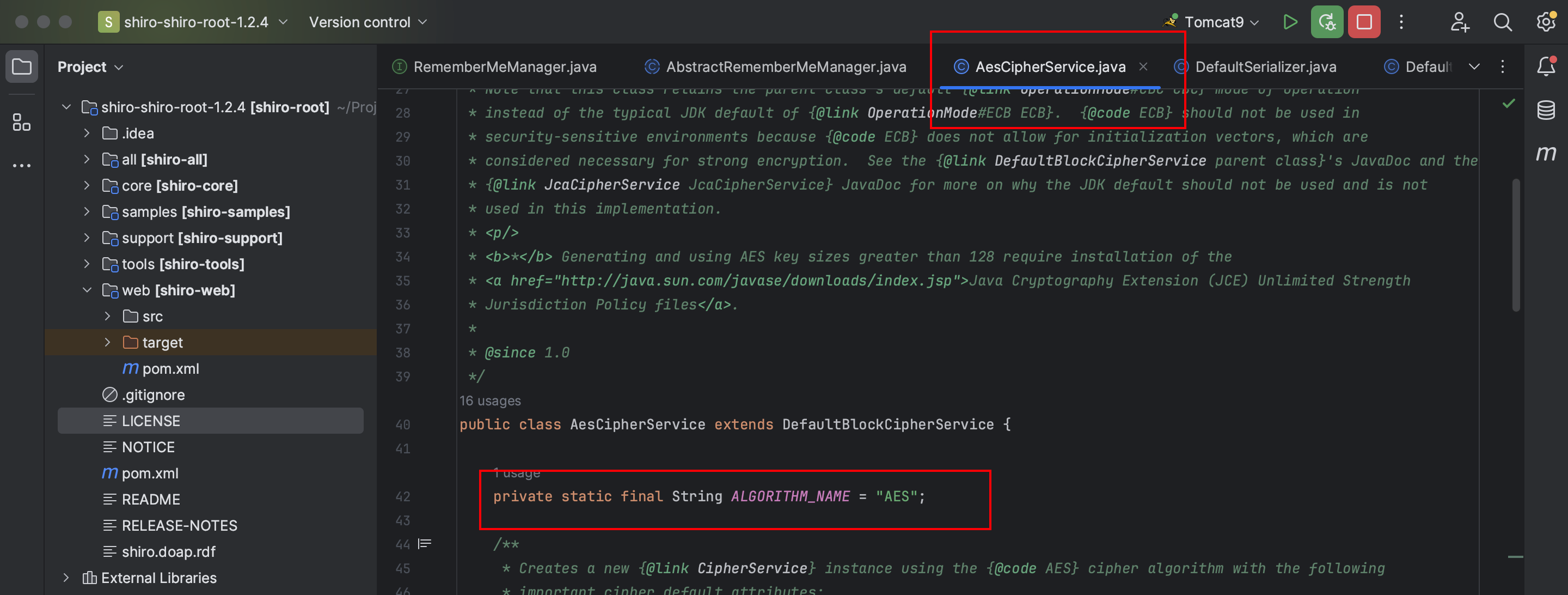Expand the core [shiro-core] module
This screenshot has height=595, width=1568.
[x=87, y=186]
